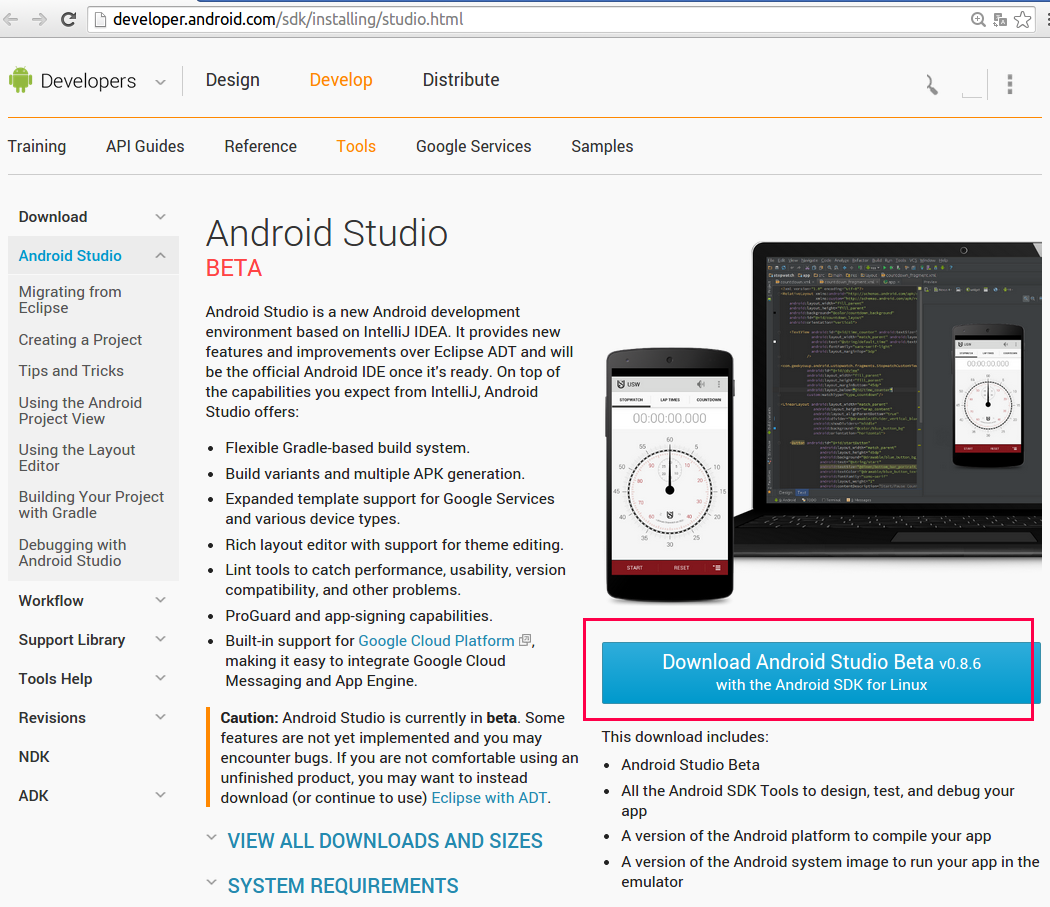The image size is (1050, 907).
Task: Collapse the Android Studio sidebar section
Action: click(160, 255)
